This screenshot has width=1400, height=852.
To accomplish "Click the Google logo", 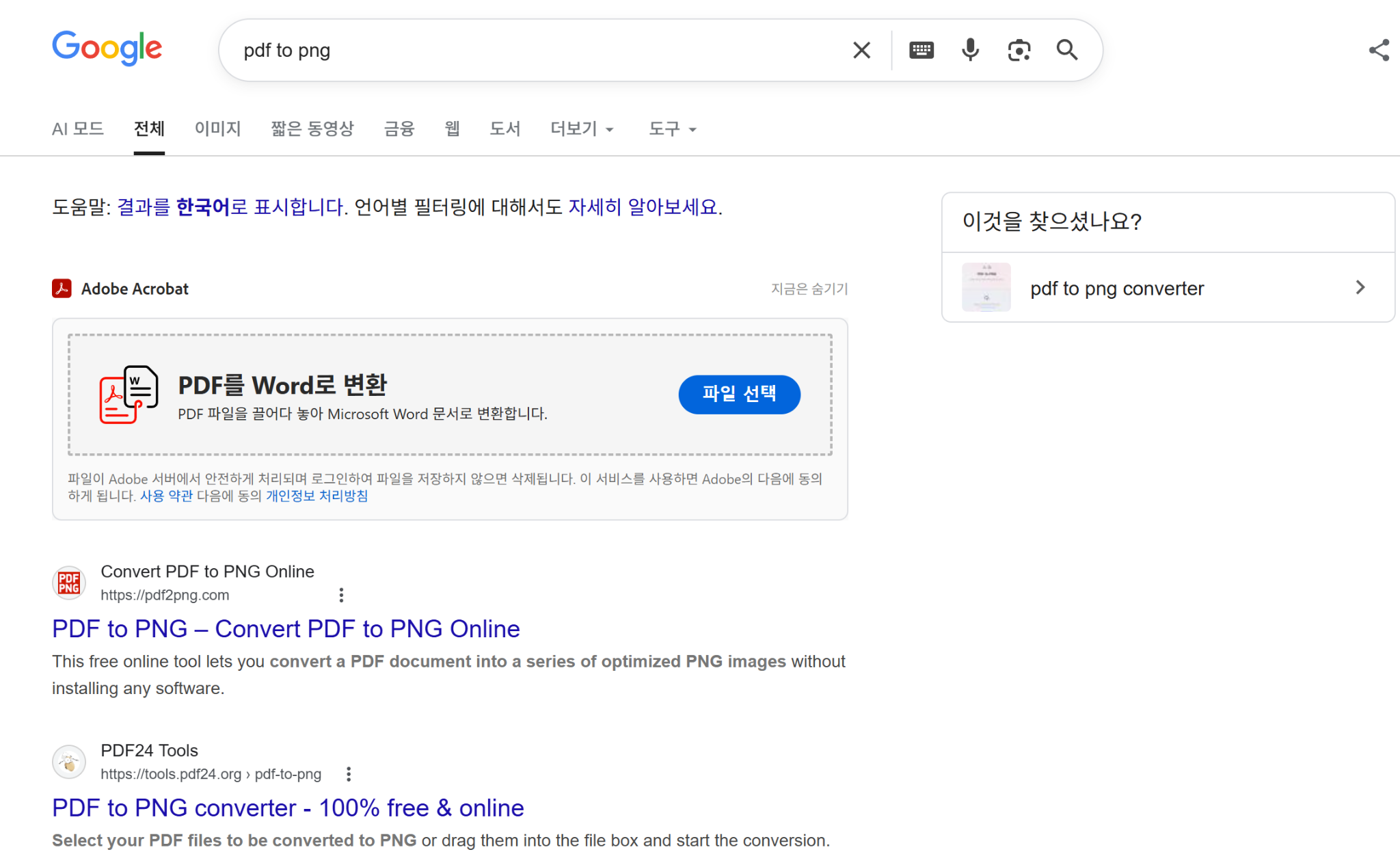I will pyautogui.click(x=107, y=48).
